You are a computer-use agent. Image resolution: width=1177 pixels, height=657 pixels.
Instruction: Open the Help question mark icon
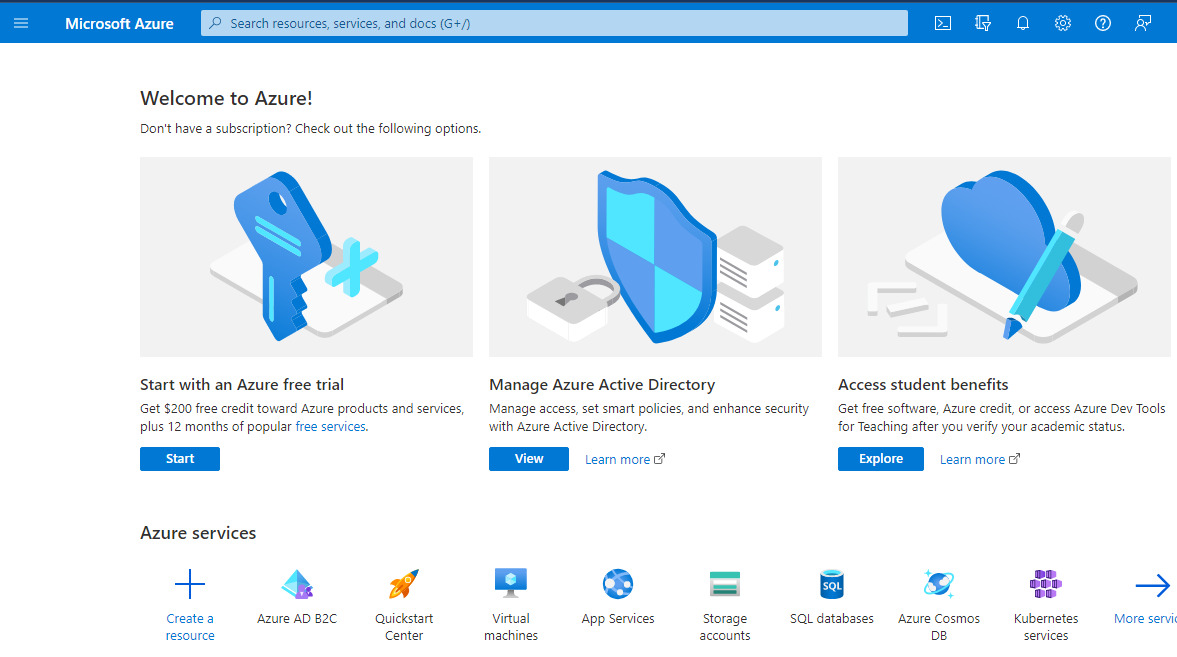click(1103, 23)
